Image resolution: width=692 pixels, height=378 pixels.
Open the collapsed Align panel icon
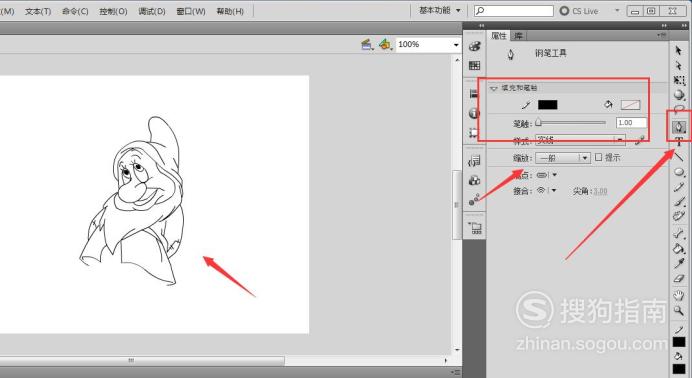474,94
